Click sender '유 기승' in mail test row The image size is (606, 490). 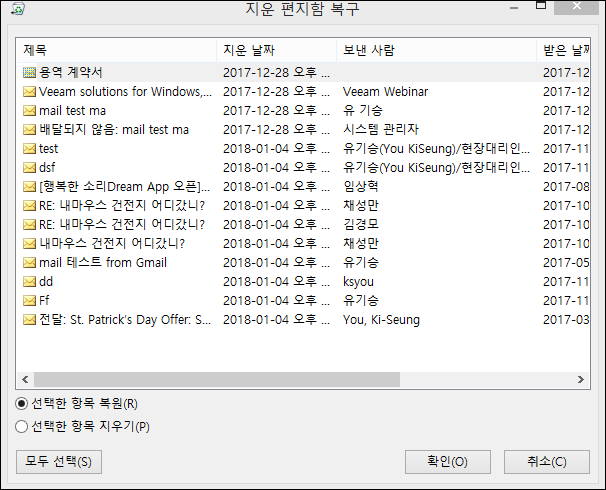(x=363, y=111)
